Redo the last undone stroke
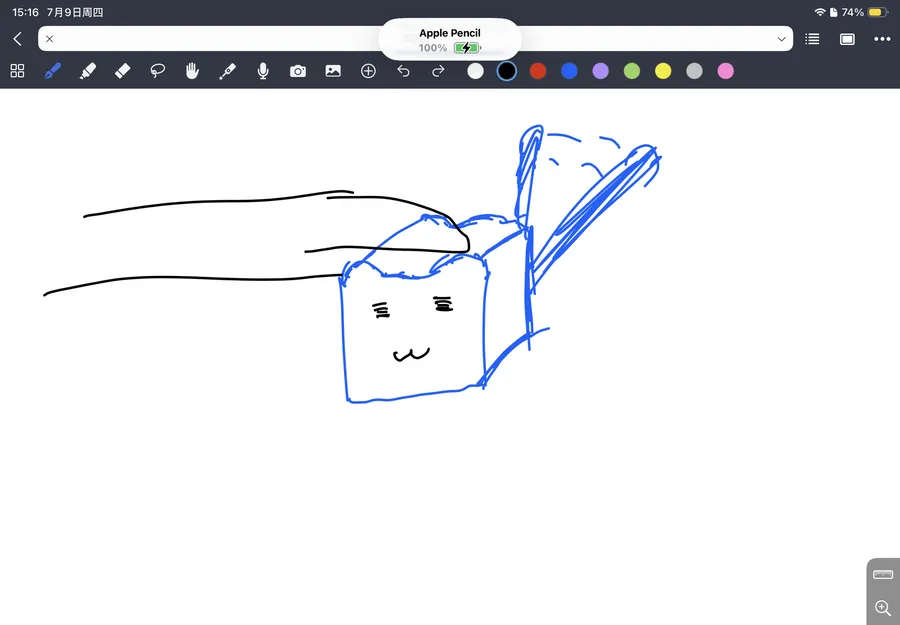 [438, 71]
